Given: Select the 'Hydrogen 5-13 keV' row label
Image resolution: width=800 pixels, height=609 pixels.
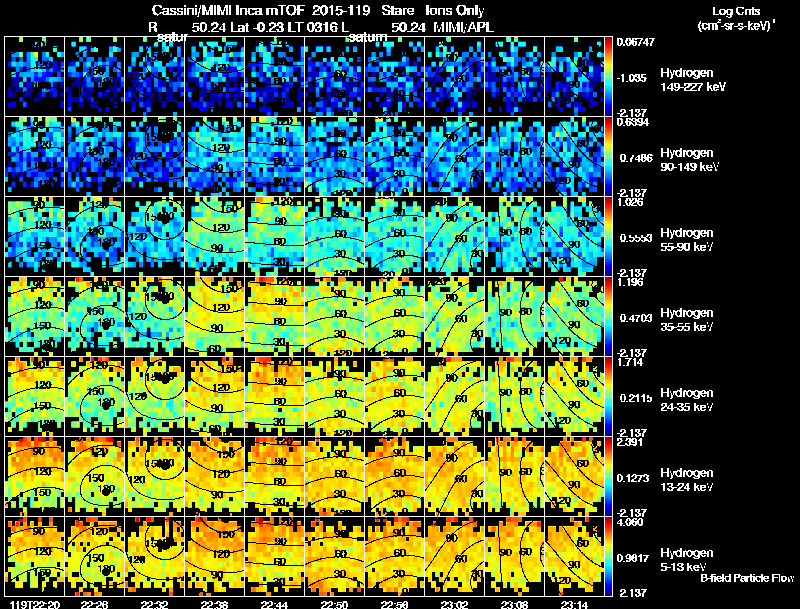Looking at the screenshot, I should [x=687, y=560].
